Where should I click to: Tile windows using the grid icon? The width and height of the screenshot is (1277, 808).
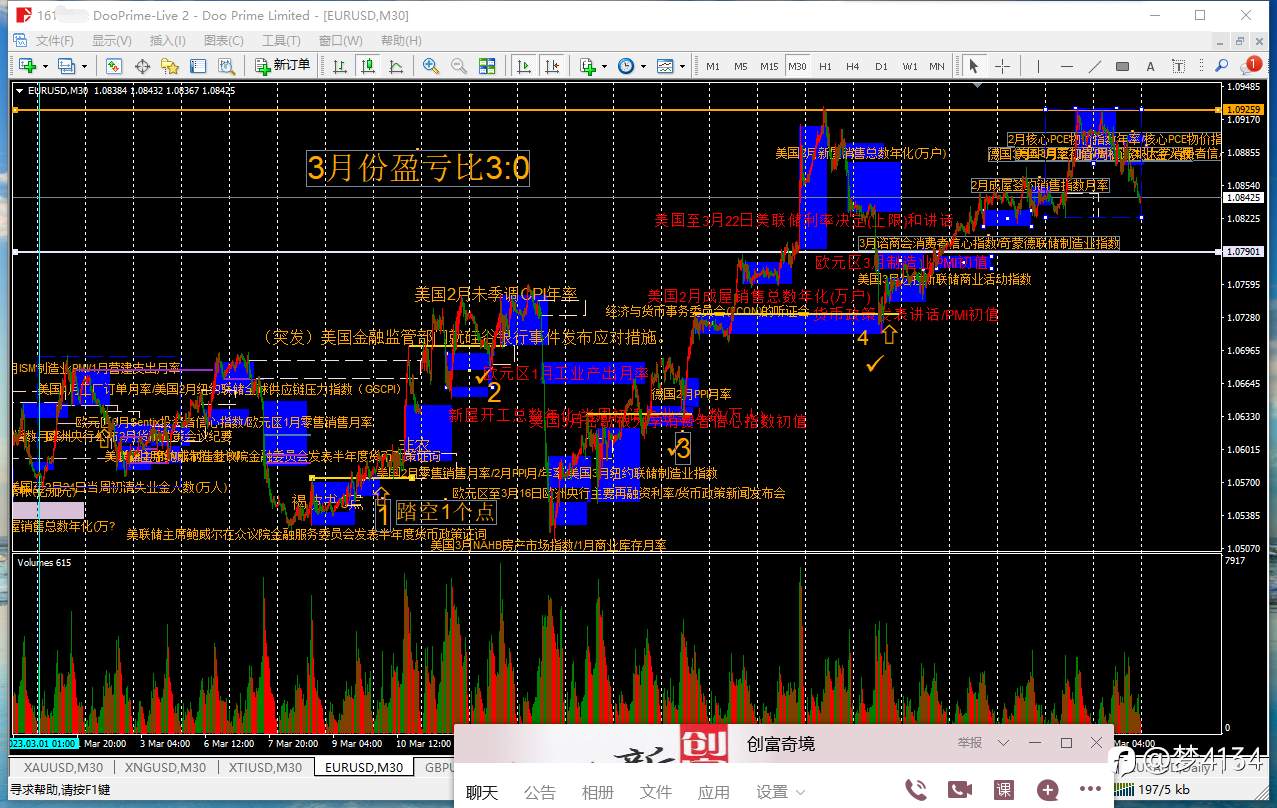click(487, 66)
